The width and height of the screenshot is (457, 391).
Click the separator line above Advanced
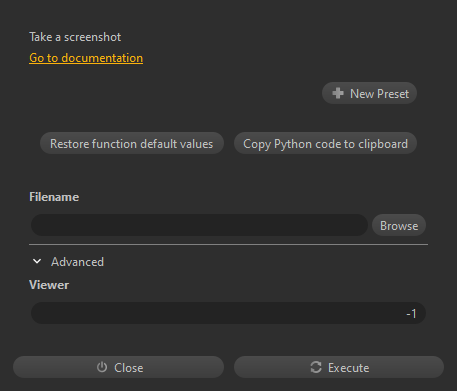pos(228,245)
